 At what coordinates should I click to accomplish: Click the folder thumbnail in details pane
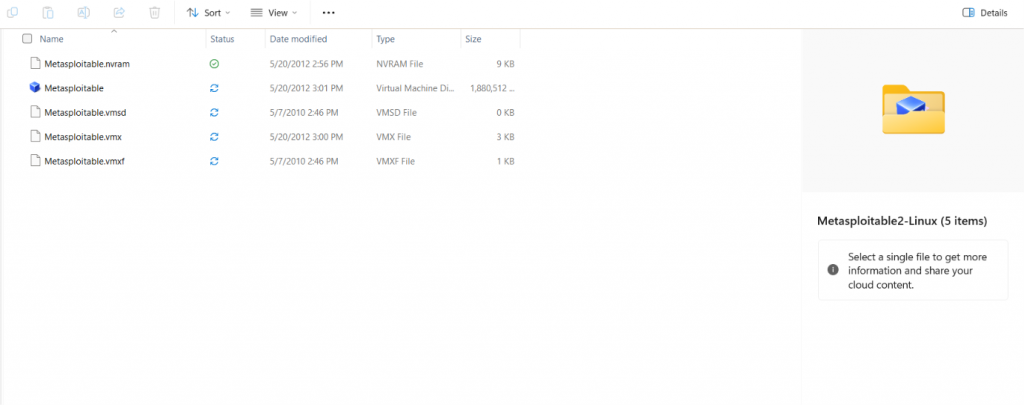coord(913,109)
